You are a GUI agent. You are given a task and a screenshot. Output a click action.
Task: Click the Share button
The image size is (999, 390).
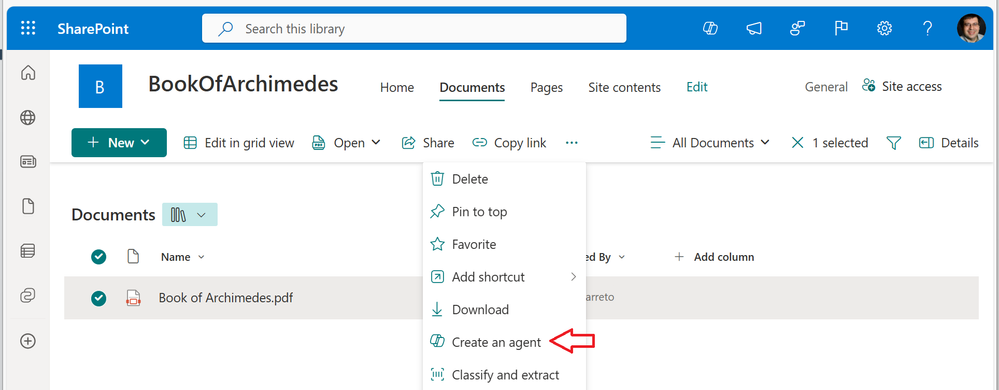click(428, 143)
